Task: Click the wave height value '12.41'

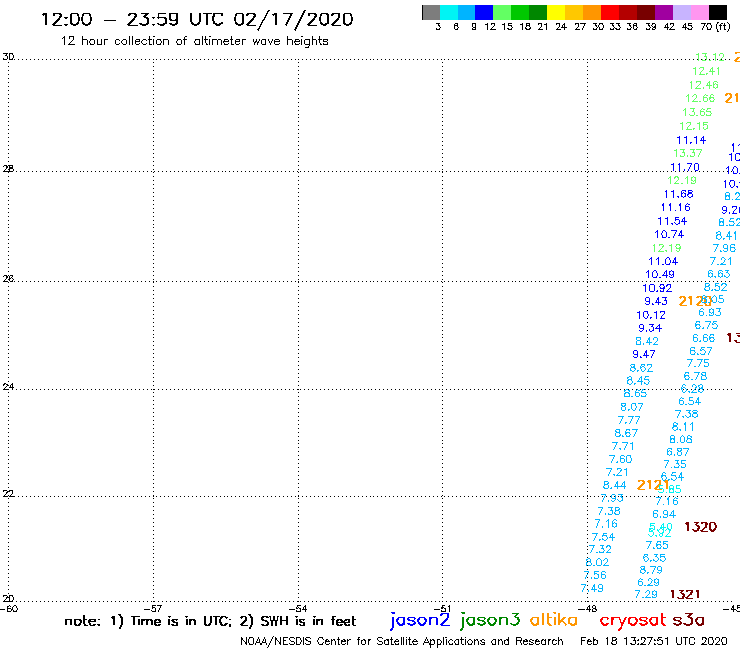Action: coord(706,71)
